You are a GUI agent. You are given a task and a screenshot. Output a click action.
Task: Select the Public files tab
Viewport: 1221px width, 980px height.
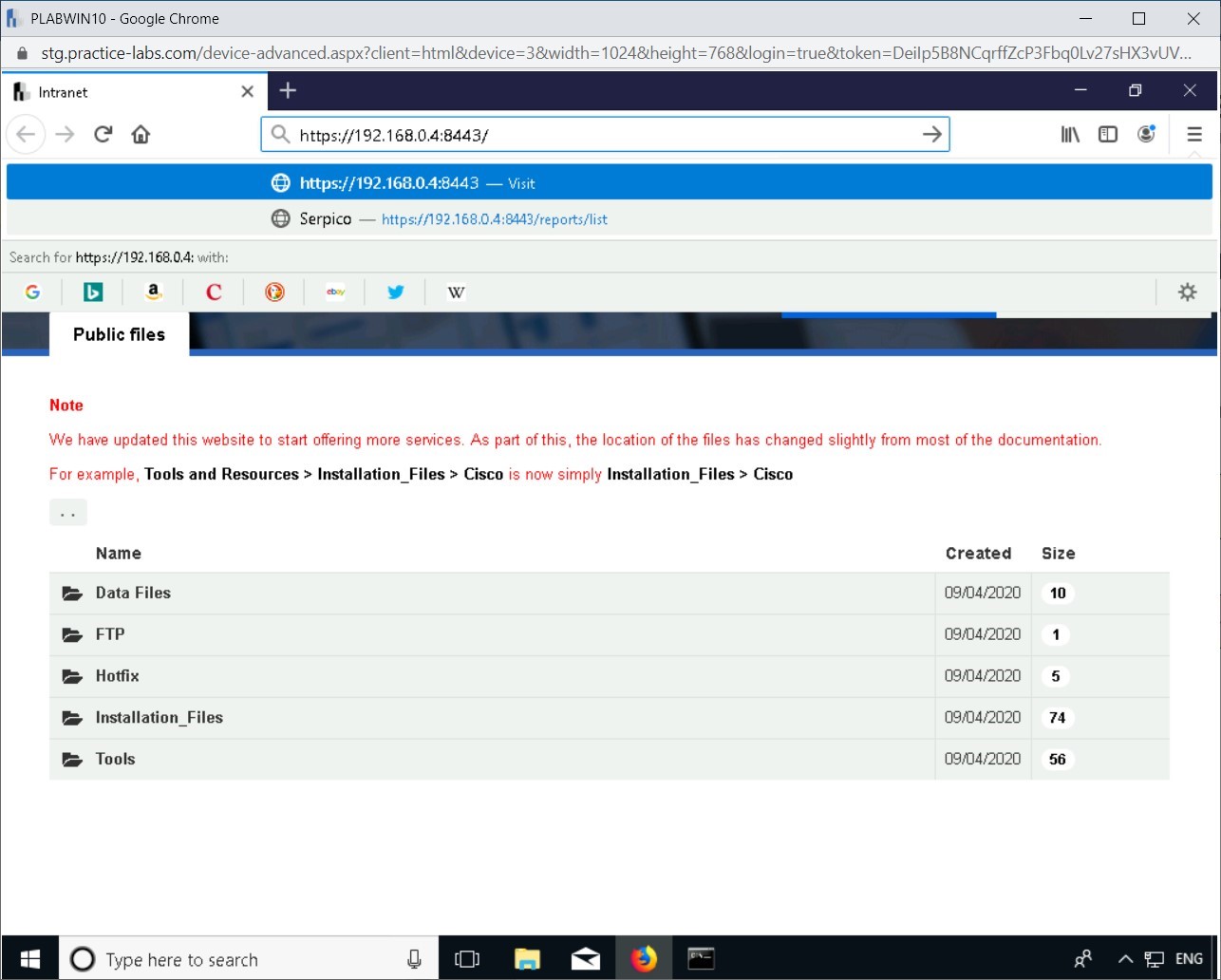pos(118,334)
